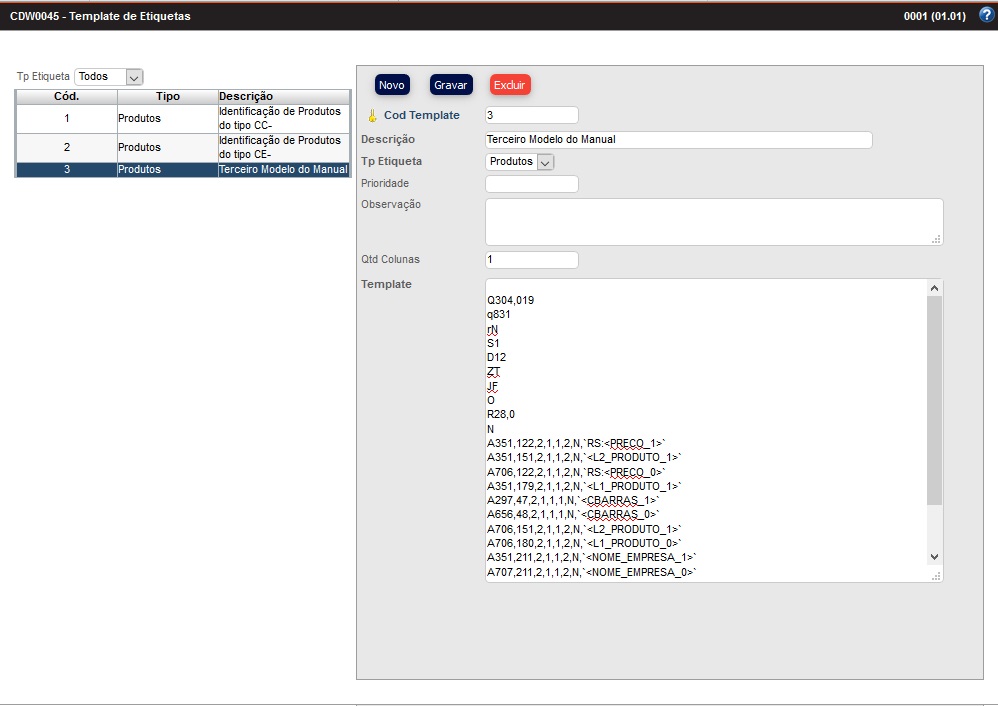Image resolution: width=998 pixels, height=706 pixels.
Task: Click the Descrição column header
Action: [284, 97]
